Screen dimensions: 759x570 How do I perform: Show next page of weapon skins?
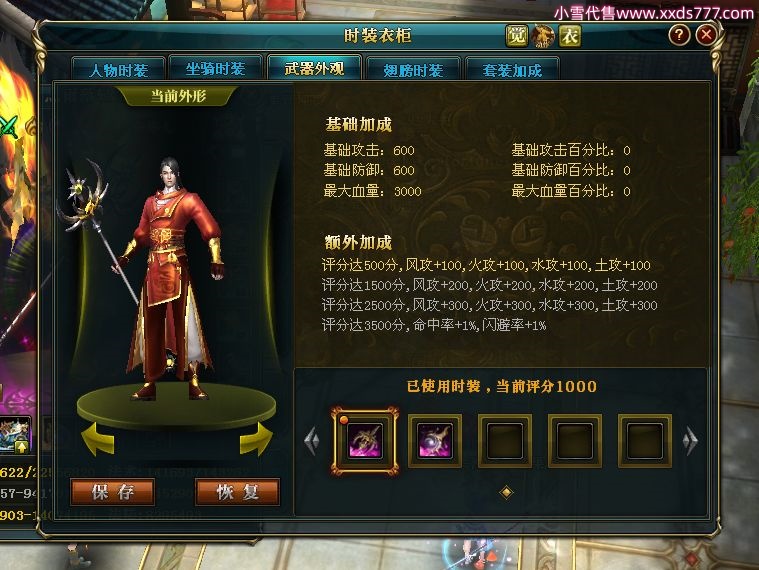tap(690, 440)
